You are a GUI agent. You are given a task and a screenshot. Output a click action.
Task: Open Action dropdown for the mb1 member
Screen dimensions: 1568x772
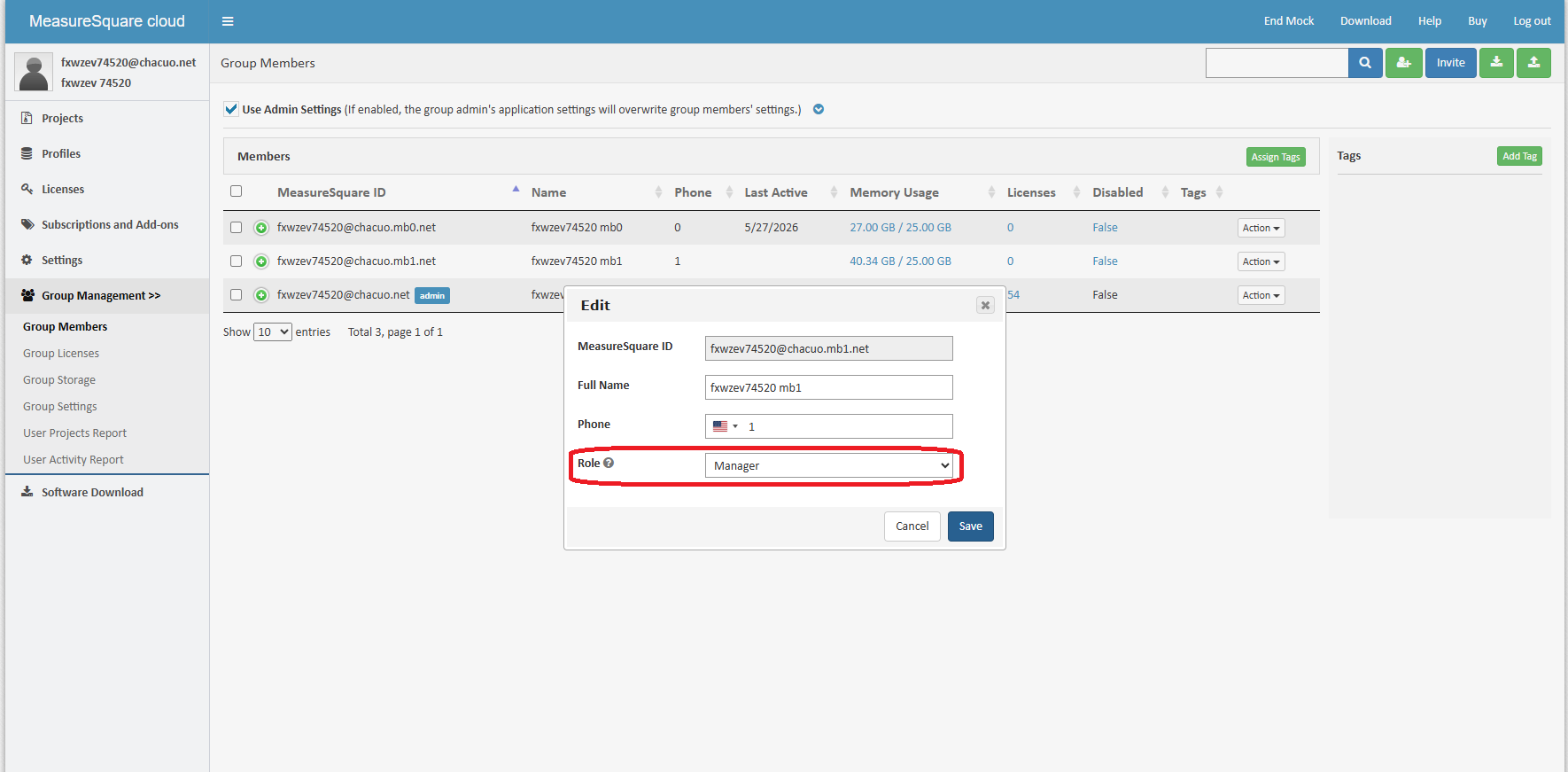tap(1261, 261)
